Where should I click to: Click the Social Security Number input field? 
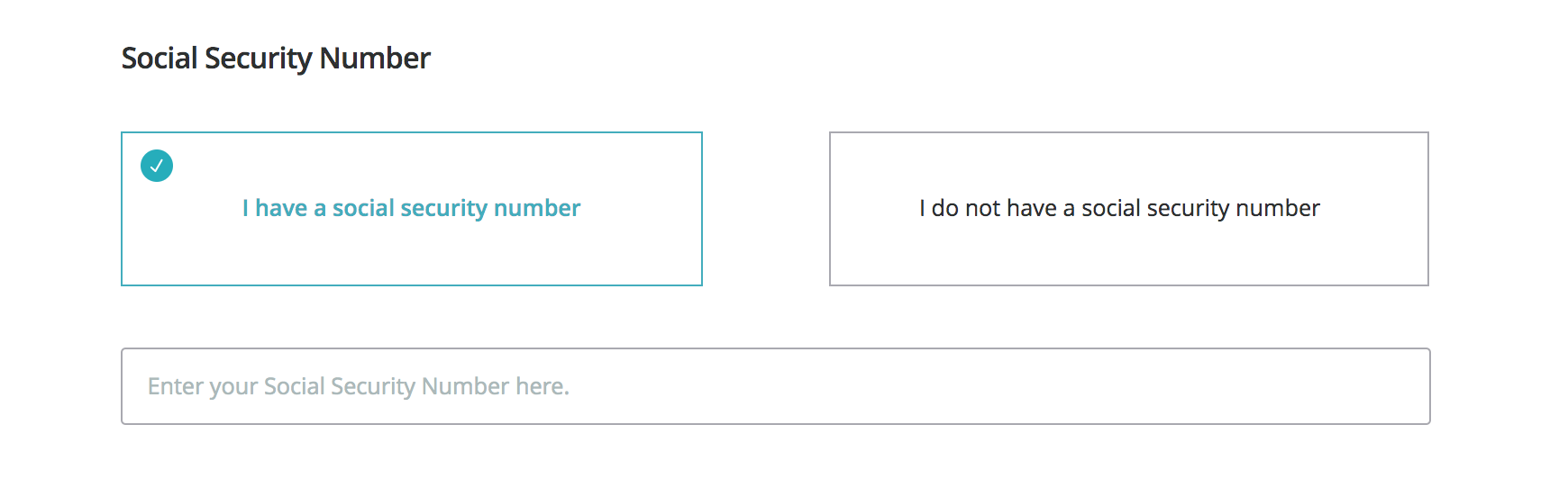775,386
